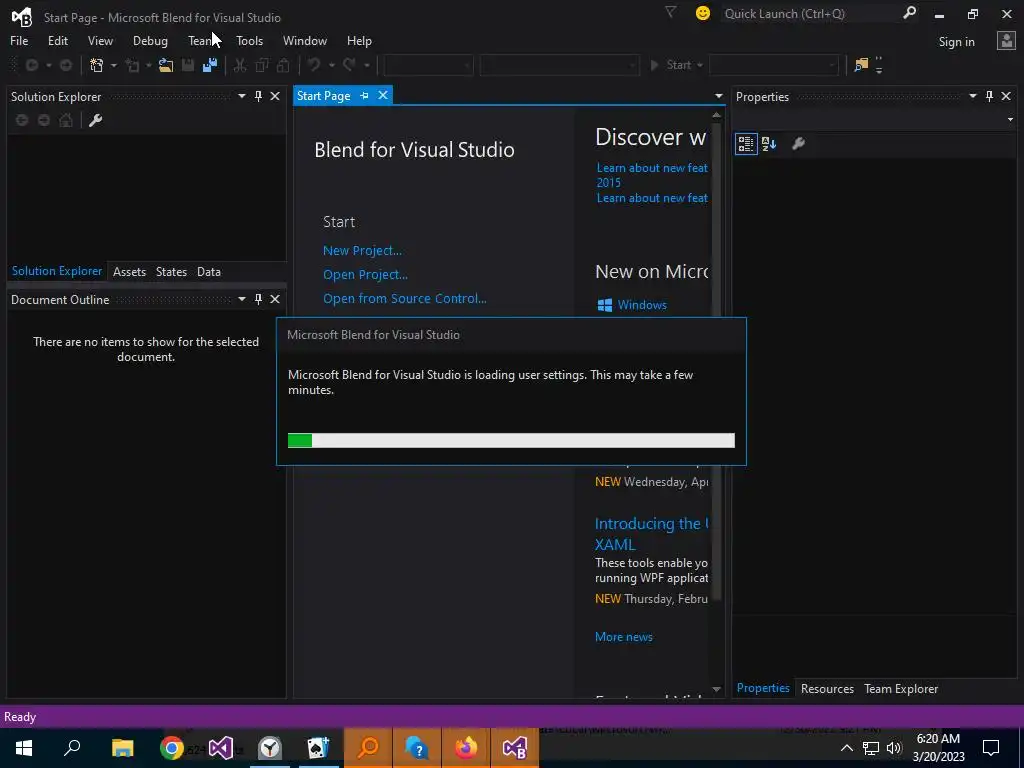
Task: Click the Navigate Forward toolbar icon
Action: [x=66, y=65]
